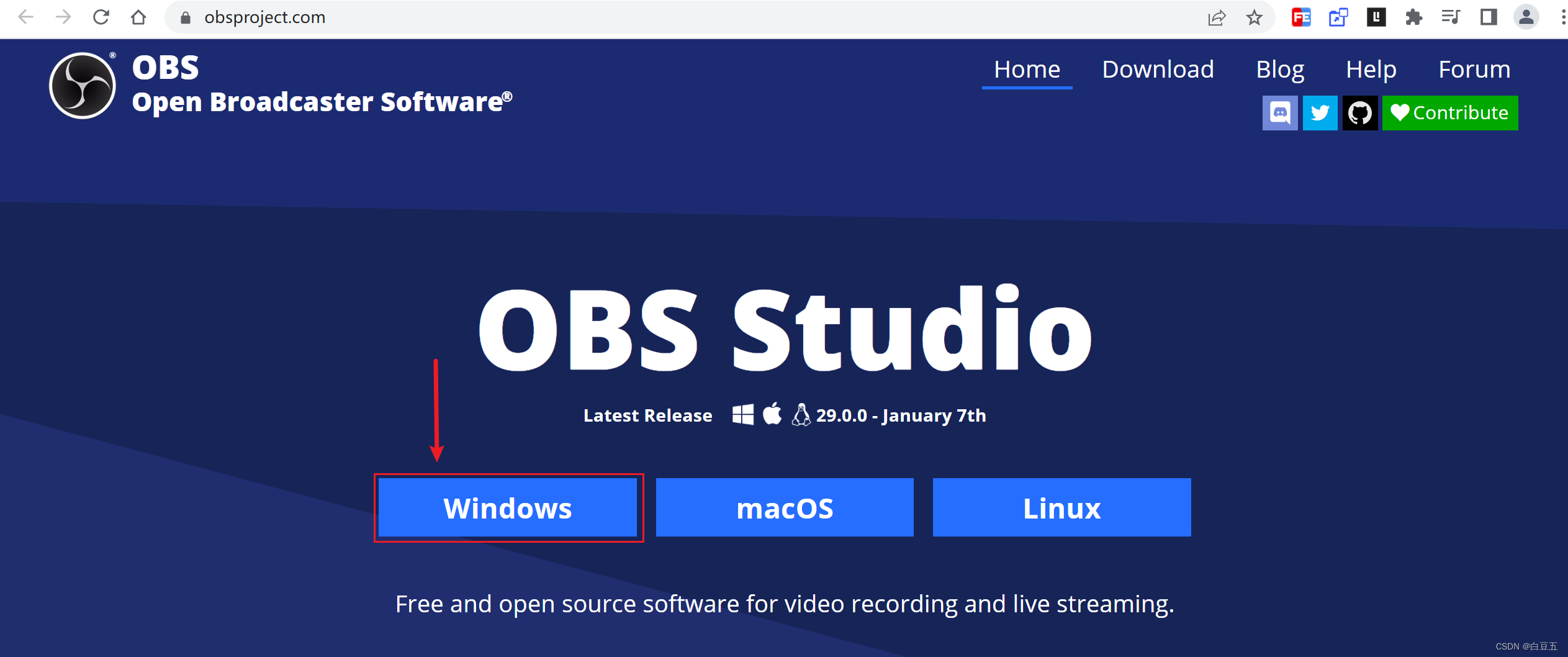
Task: Click the OBS circular logo
Action: pos(83,86)
